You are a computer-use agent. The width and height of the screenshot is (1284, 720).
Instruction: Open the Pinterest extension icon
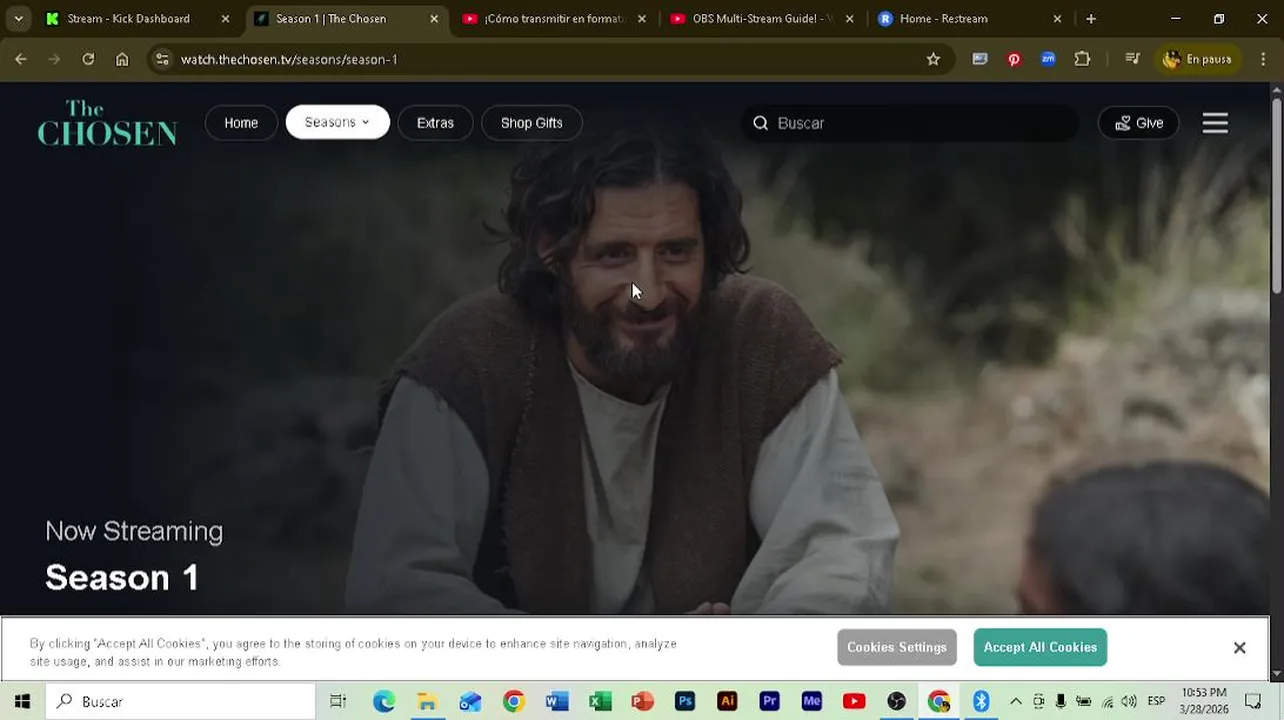(x=1014, y=59)
